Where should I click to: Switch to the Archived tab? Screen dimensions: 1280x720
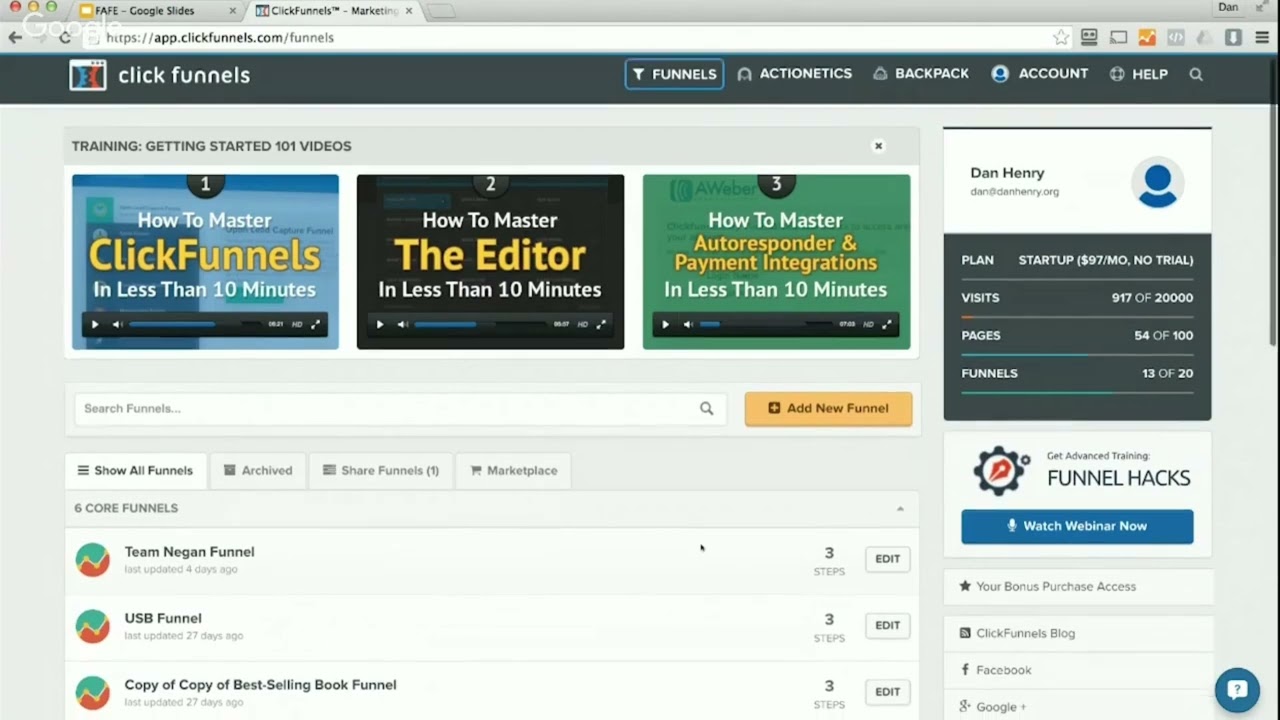[x=258, y=471]
